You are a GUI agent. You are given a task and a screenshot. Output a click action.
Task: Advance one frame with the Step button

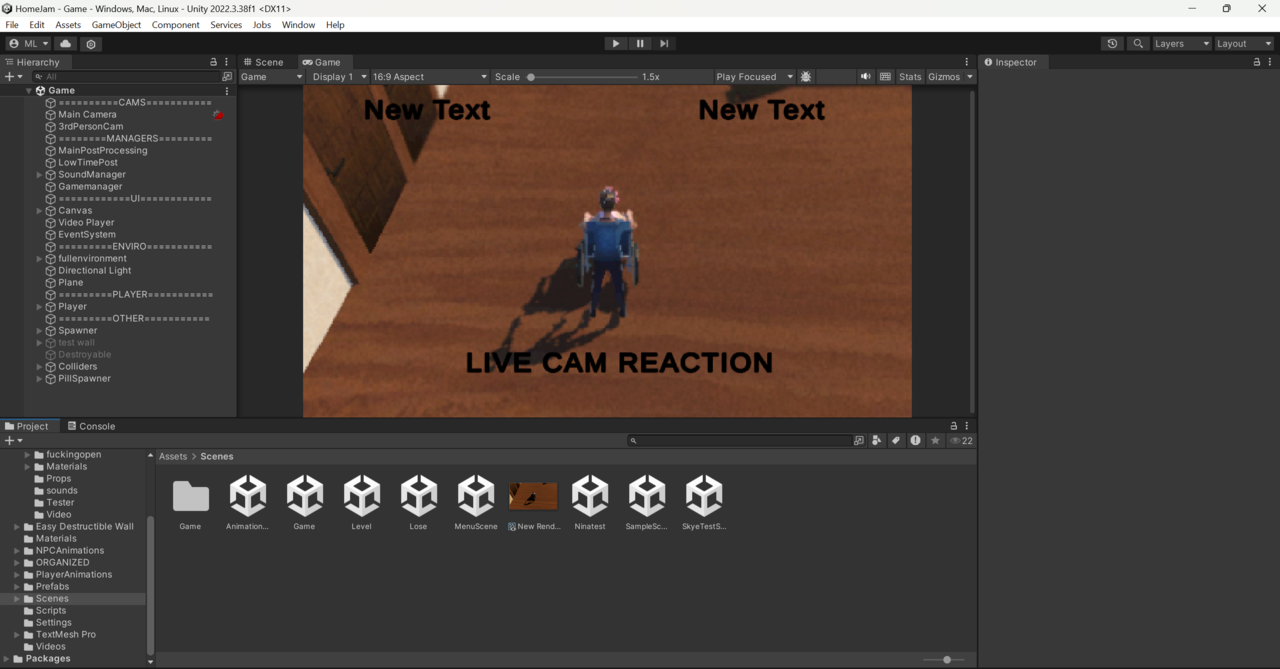(664, 44)
